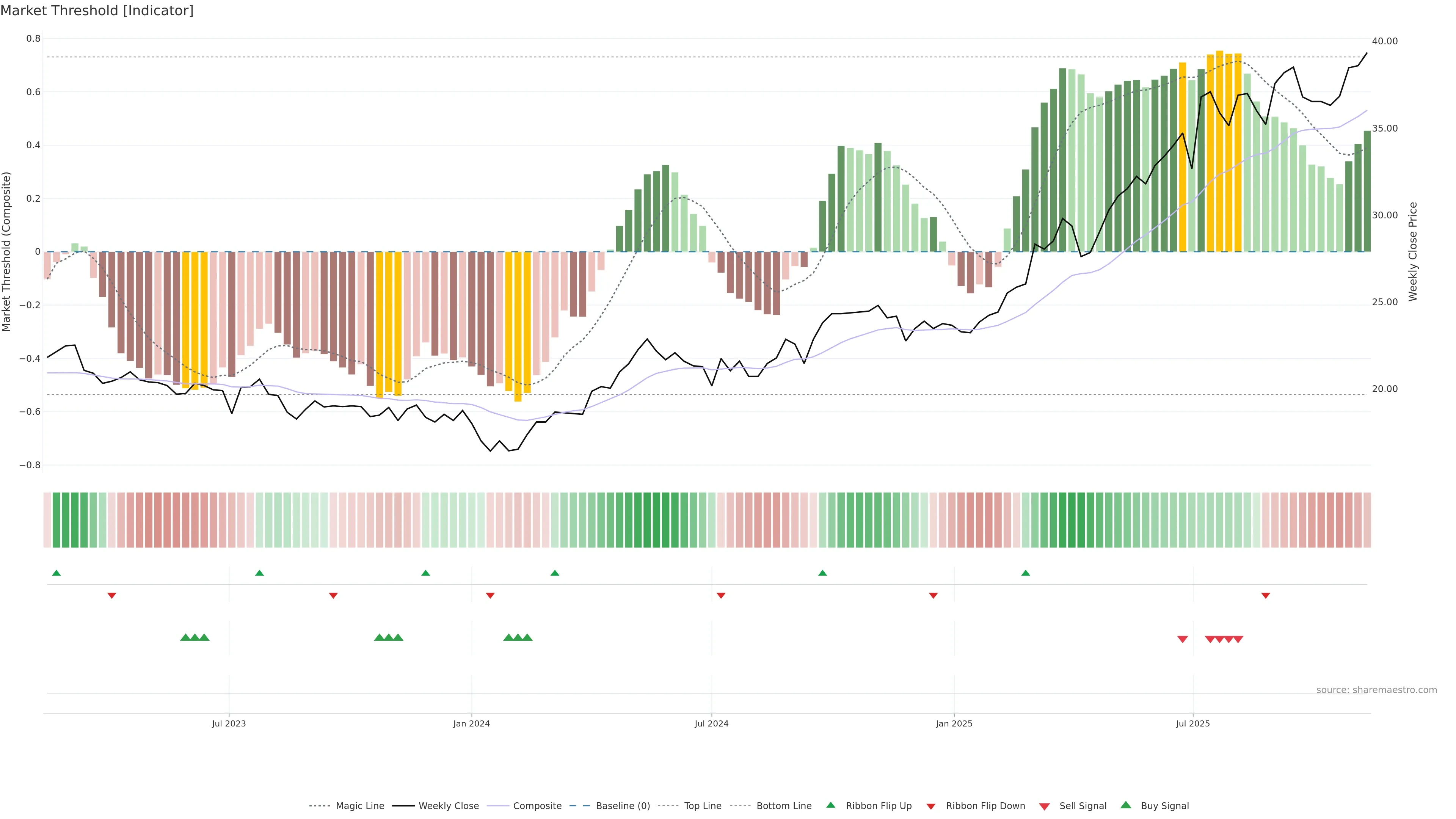Screen dimensions: 1456x819
Task: Click the Ribbon Flip Down legend icon
Action: [x=931, y=806]
